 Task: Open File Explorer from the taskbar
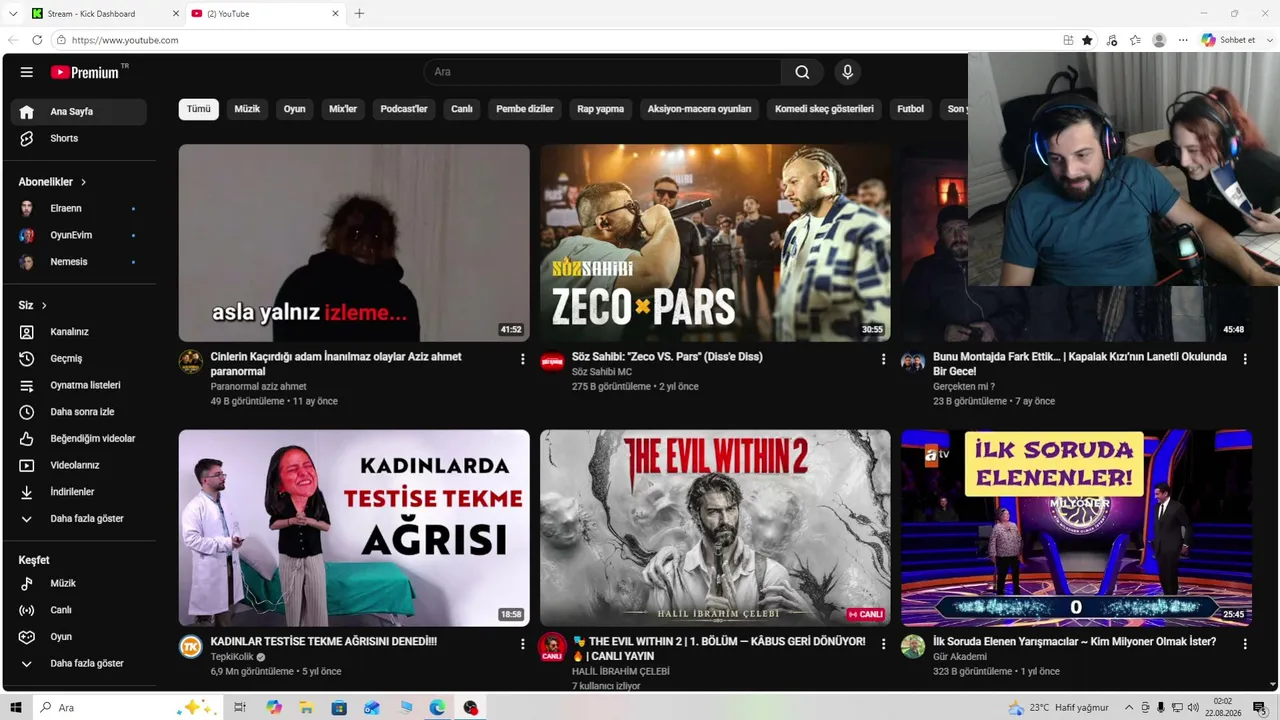(x=307, y=707)
